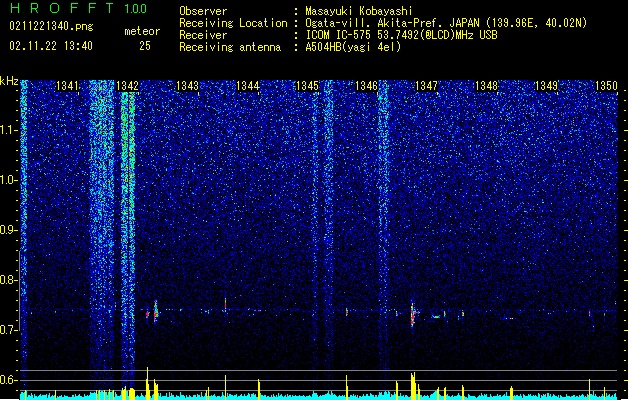This screenshot has width=629, height=400.
Task: Click the HROFFT program title
Action: 62,8
